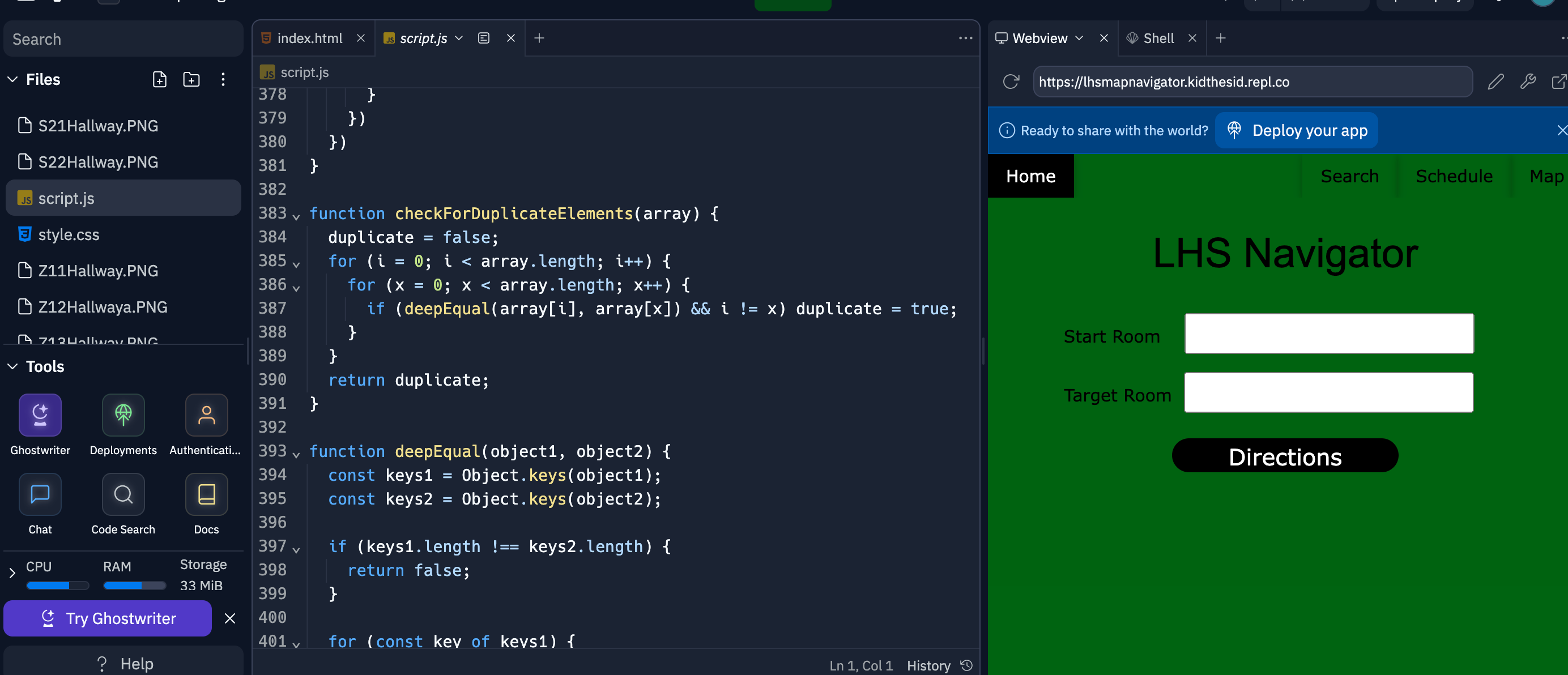The image size is (1568, 675).
Task: Reload the webview page
Action: click(x=1011, y=82)
